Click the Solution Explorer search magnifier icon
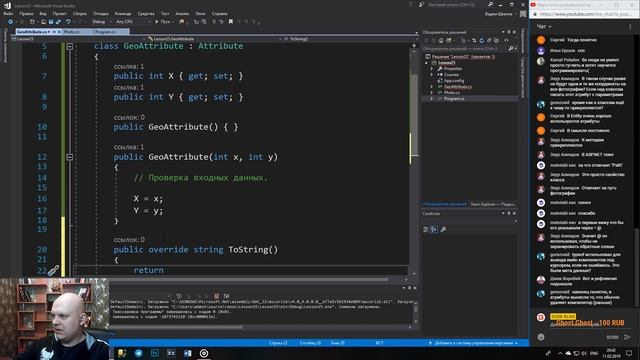This screenshot has width=640, height=360. [511, 49]
